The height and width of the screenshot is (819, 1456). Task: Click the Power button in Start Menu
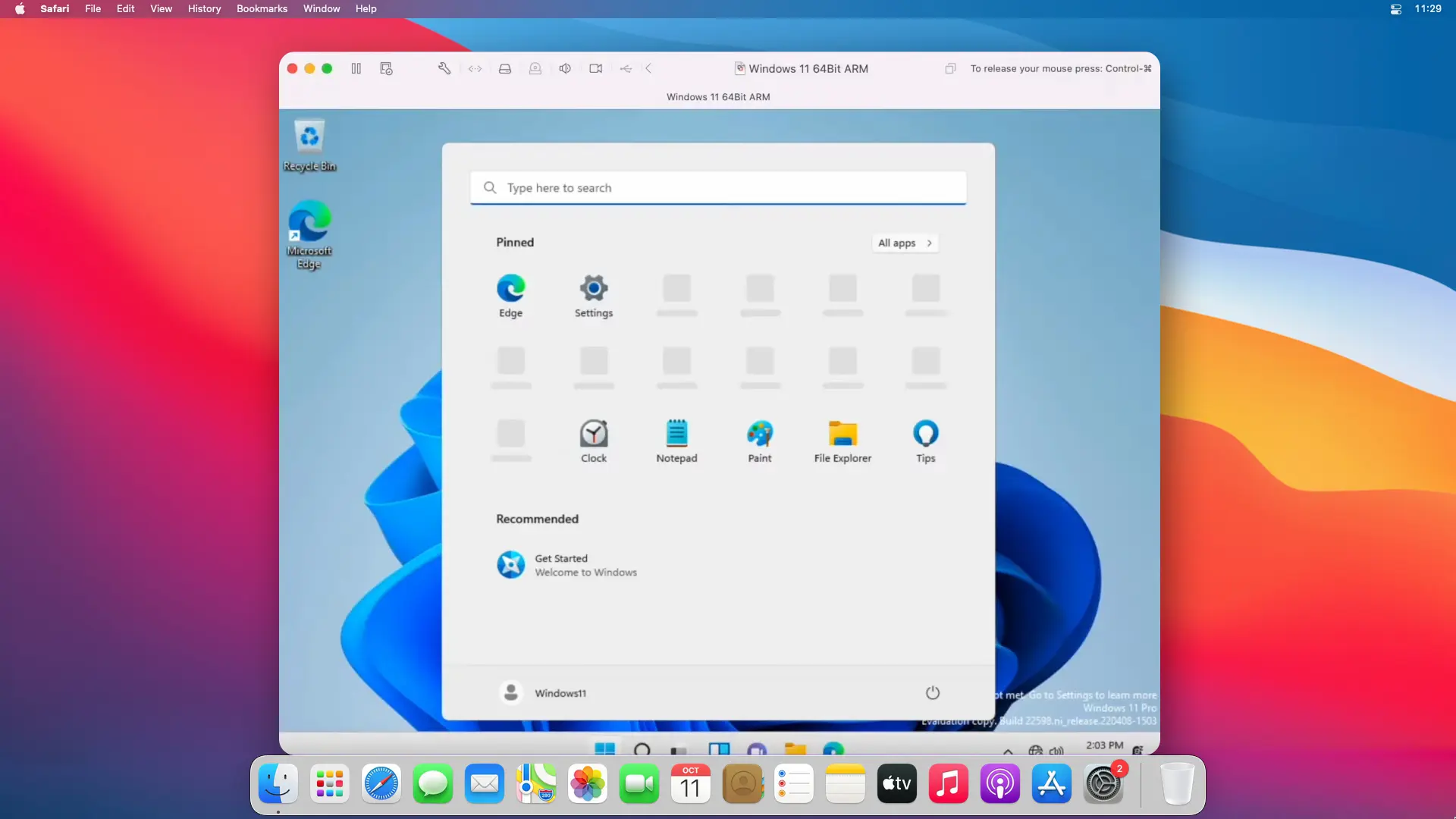932,692
